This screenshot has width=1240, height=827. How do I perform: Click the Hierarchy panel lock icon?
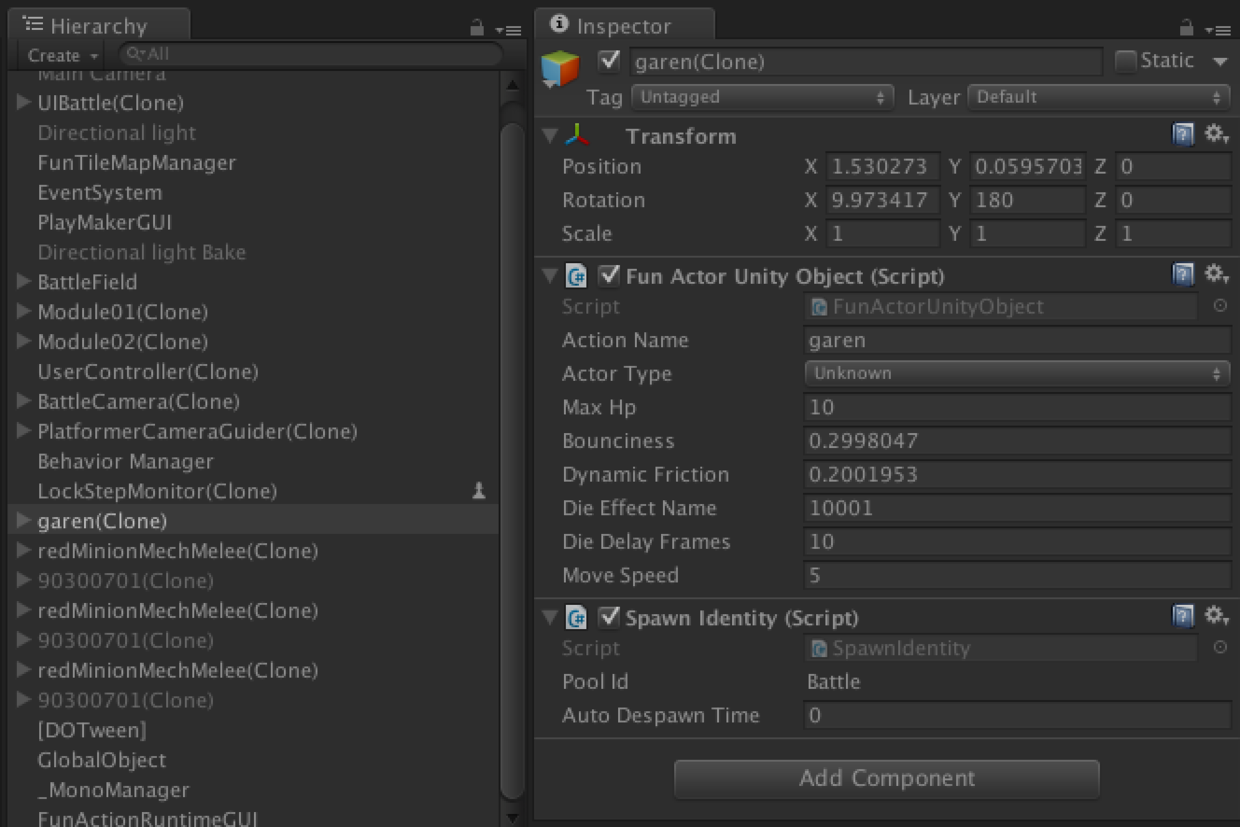pyautogui.click(x=477, y=28)
